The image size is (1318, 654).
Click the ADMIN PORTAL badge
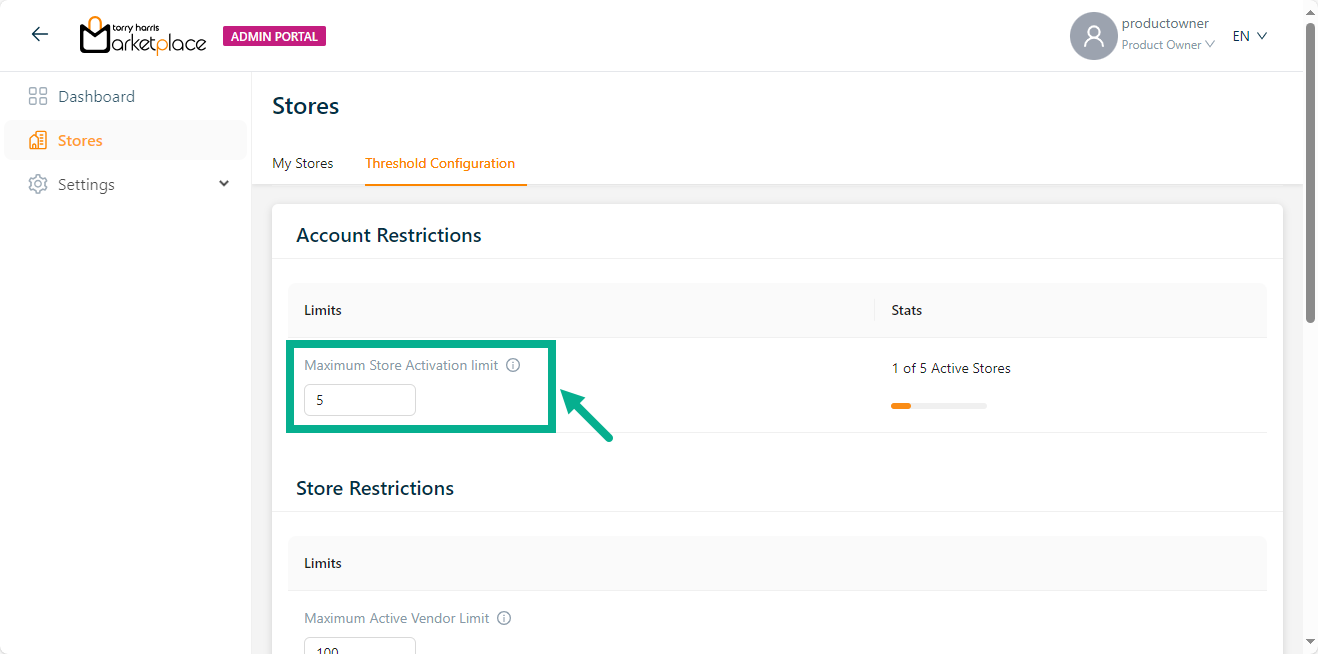pyautogui.click(x=274, y=37)
